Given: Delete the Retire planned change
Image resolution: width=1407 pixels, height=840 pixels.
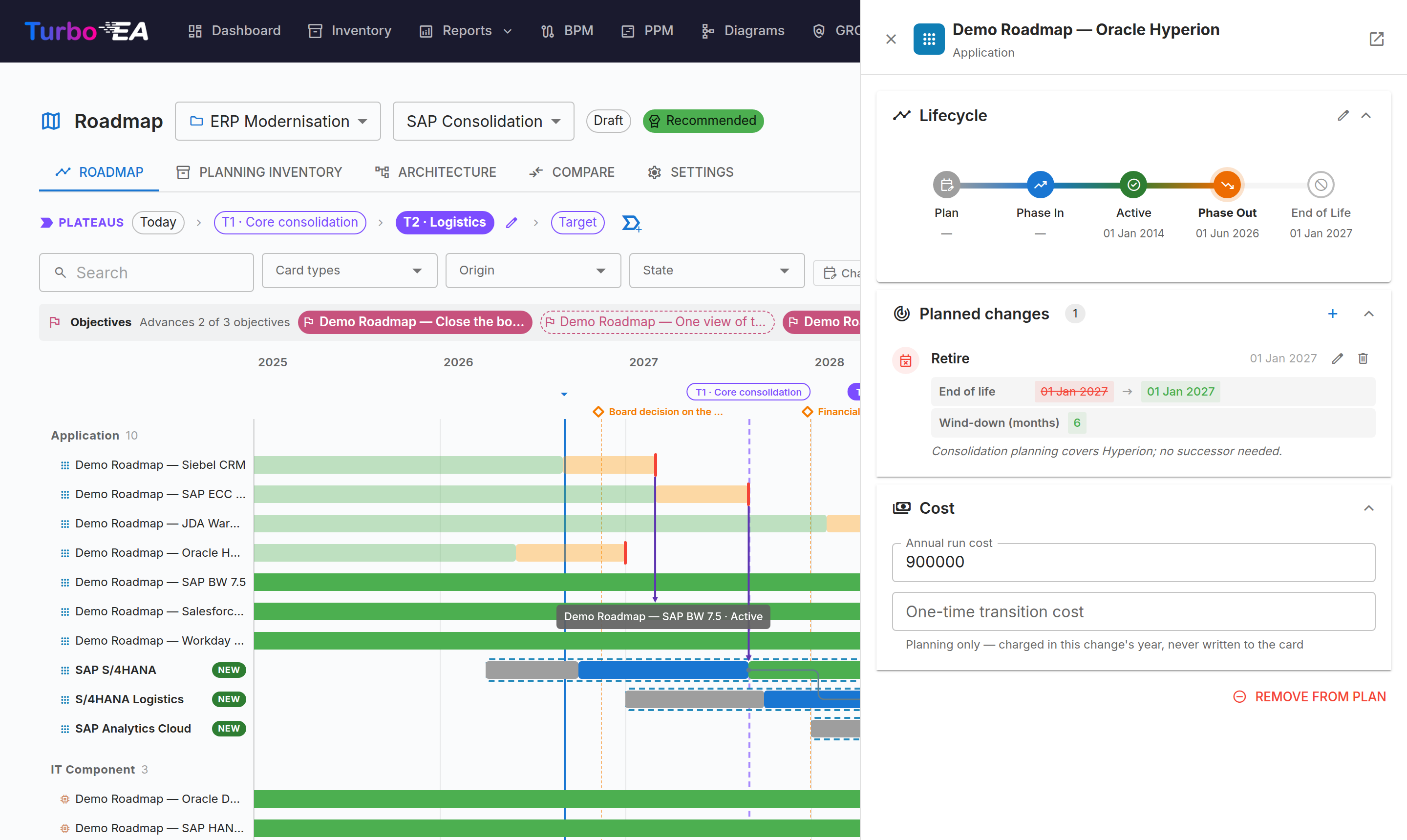Looking at the screenshot, I should tap(1363, 358).
